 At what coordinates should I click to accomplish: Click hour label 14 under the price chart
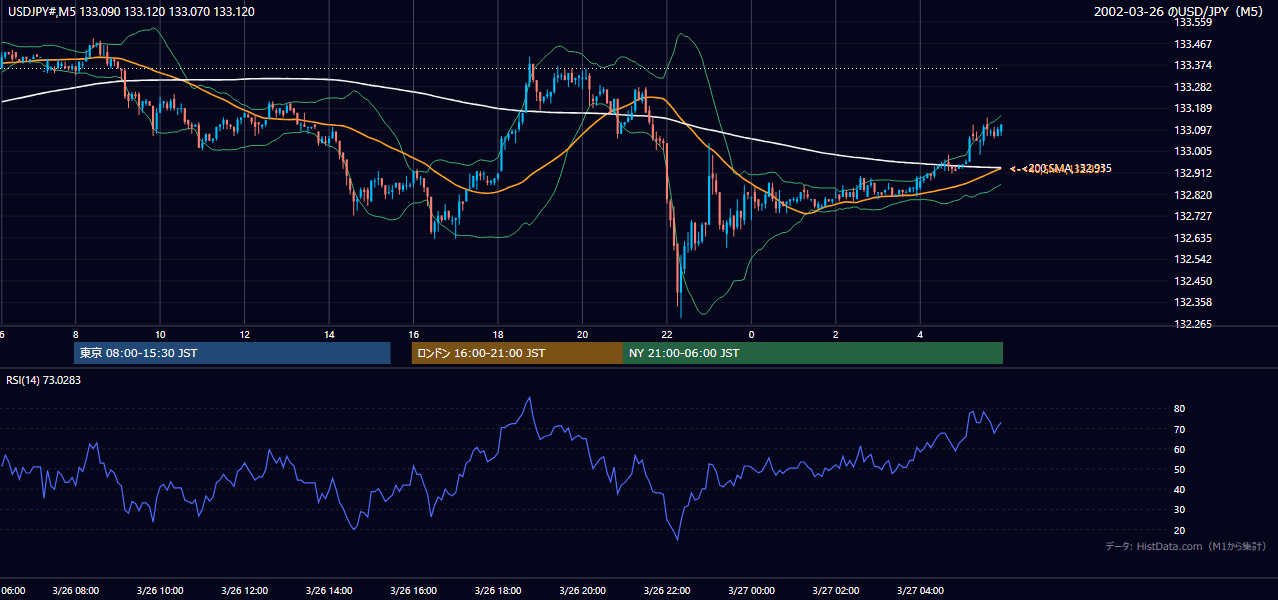329,334
